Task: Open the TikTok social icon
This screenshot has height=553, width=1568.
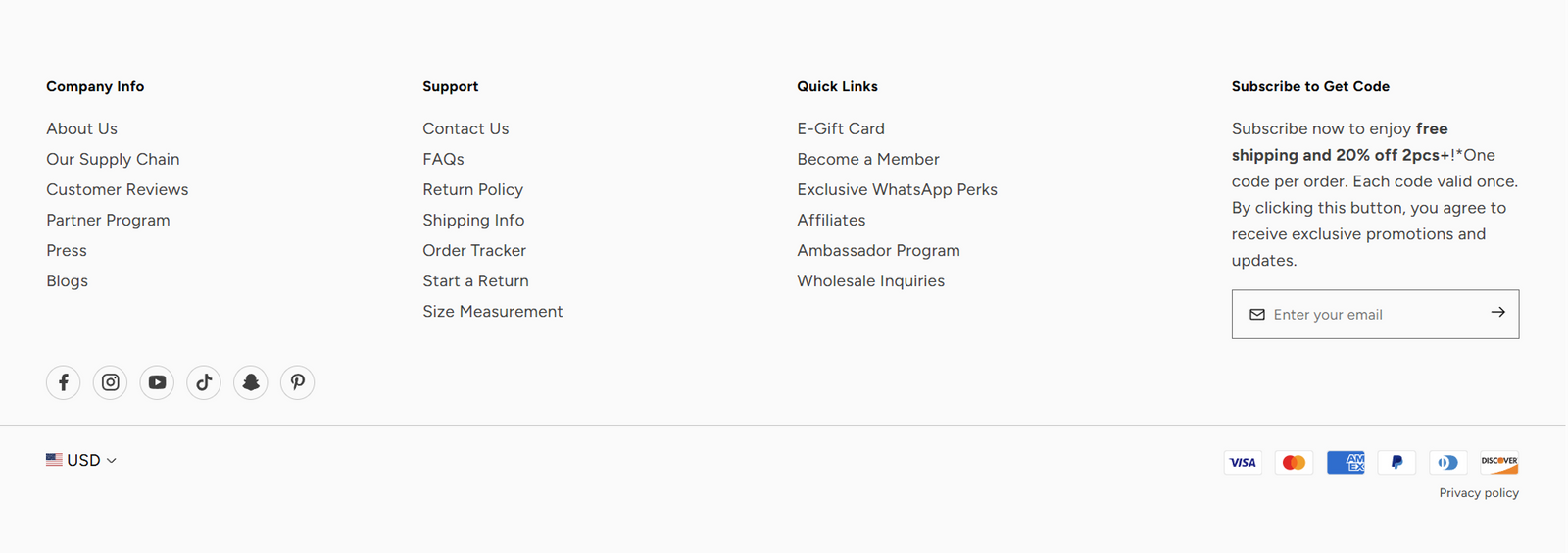Action: [x=204, y=382]
